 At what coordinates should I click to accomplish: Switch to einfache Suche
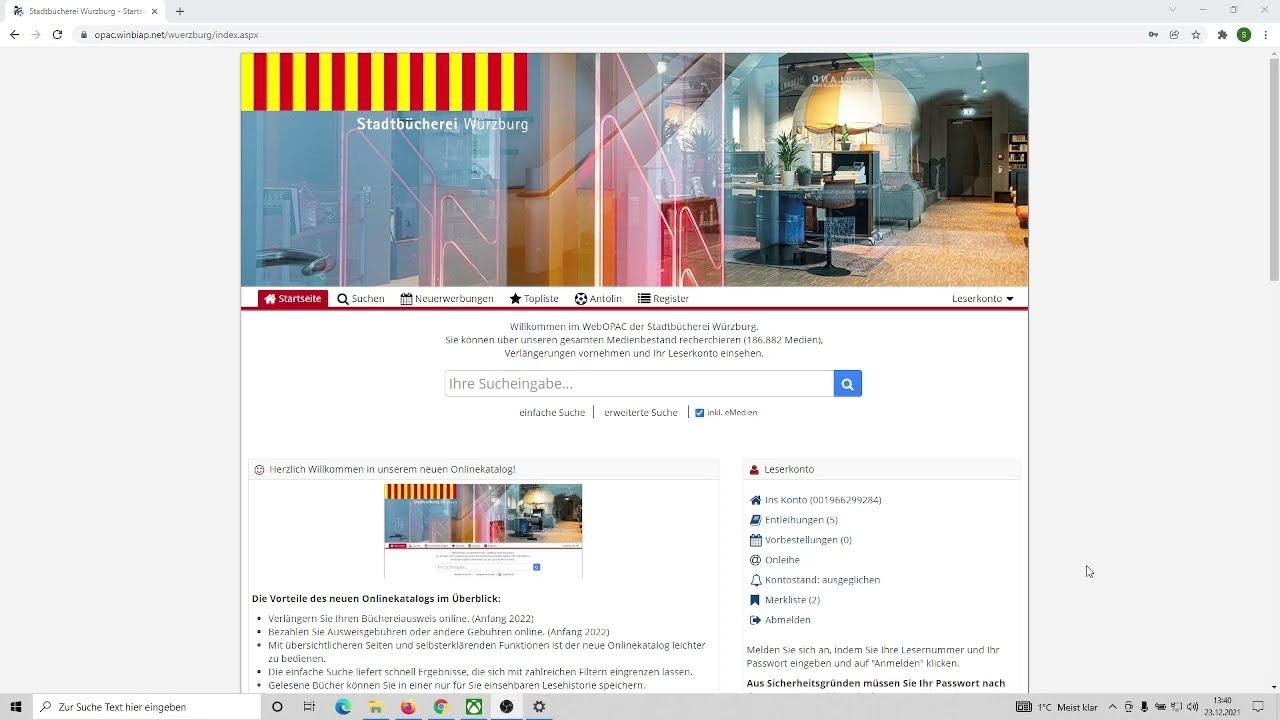pos(552,412)
